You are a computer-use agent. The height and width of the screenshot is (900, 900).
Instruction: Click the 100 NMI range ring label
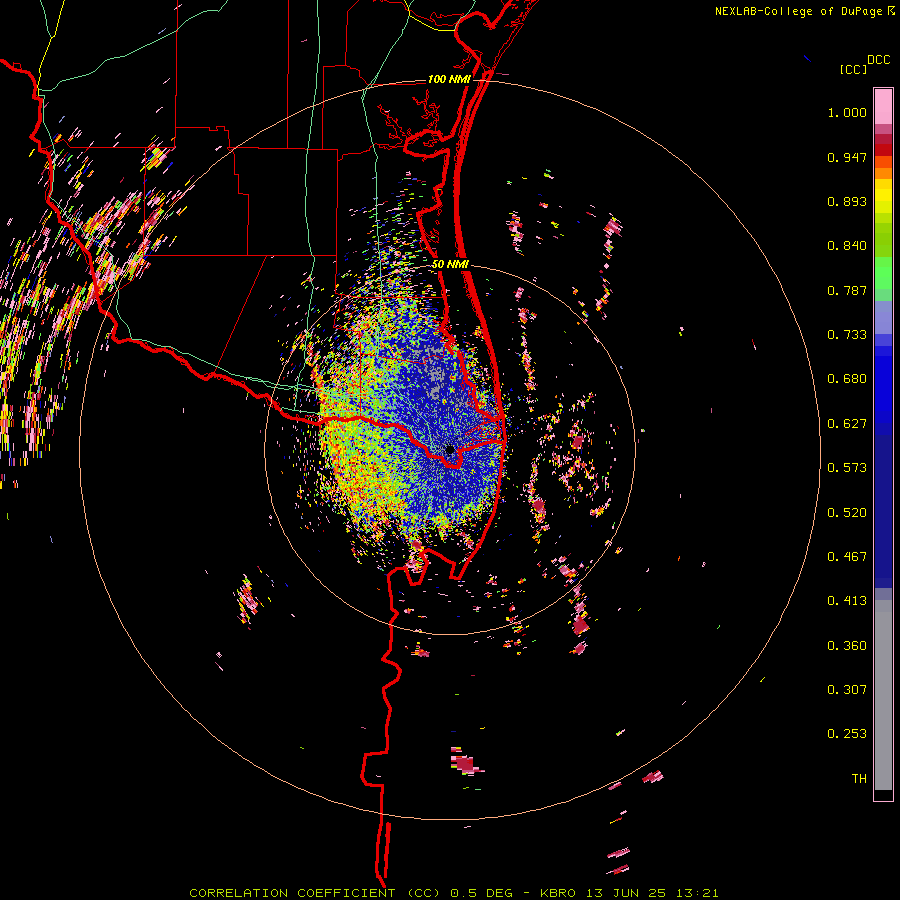[x=449, y=79]
